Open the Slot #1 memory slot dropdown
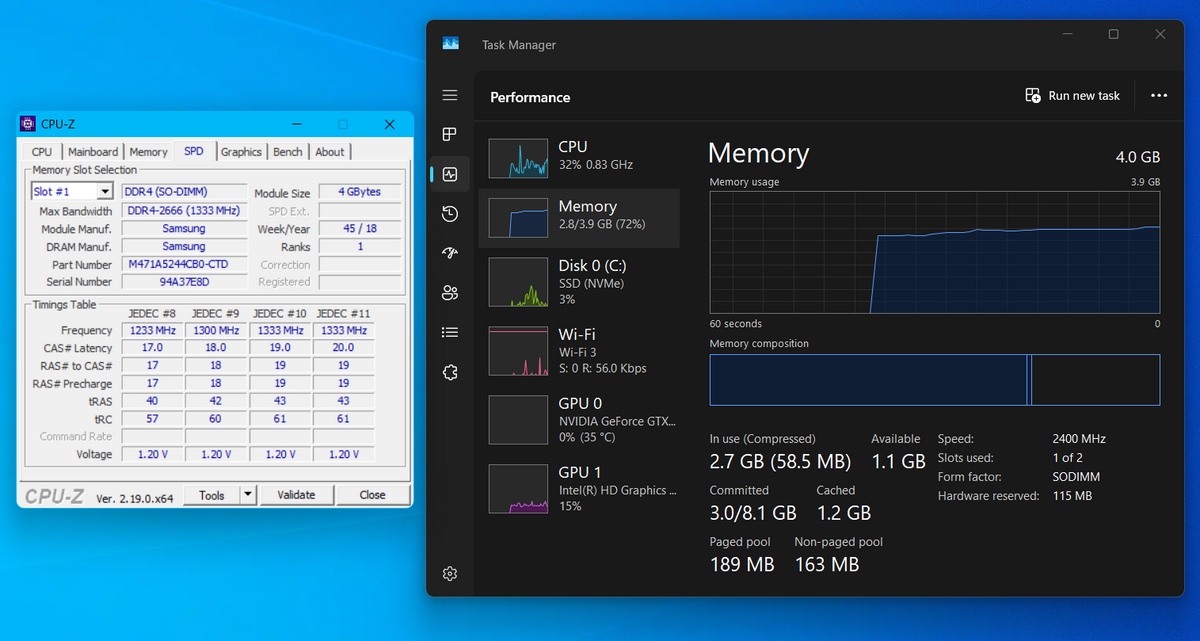This screenshot has width=1200, height=641. tap(72, 192)
